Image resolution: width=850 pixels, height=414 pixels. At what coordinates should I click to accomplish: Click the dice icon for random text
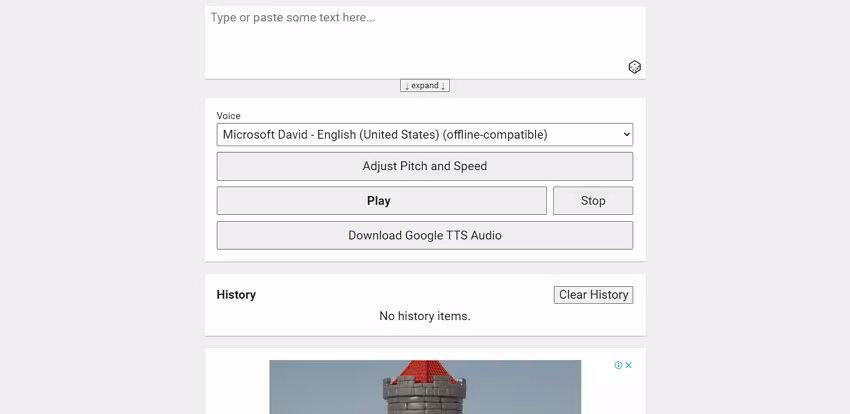click(x=634, y=67)
